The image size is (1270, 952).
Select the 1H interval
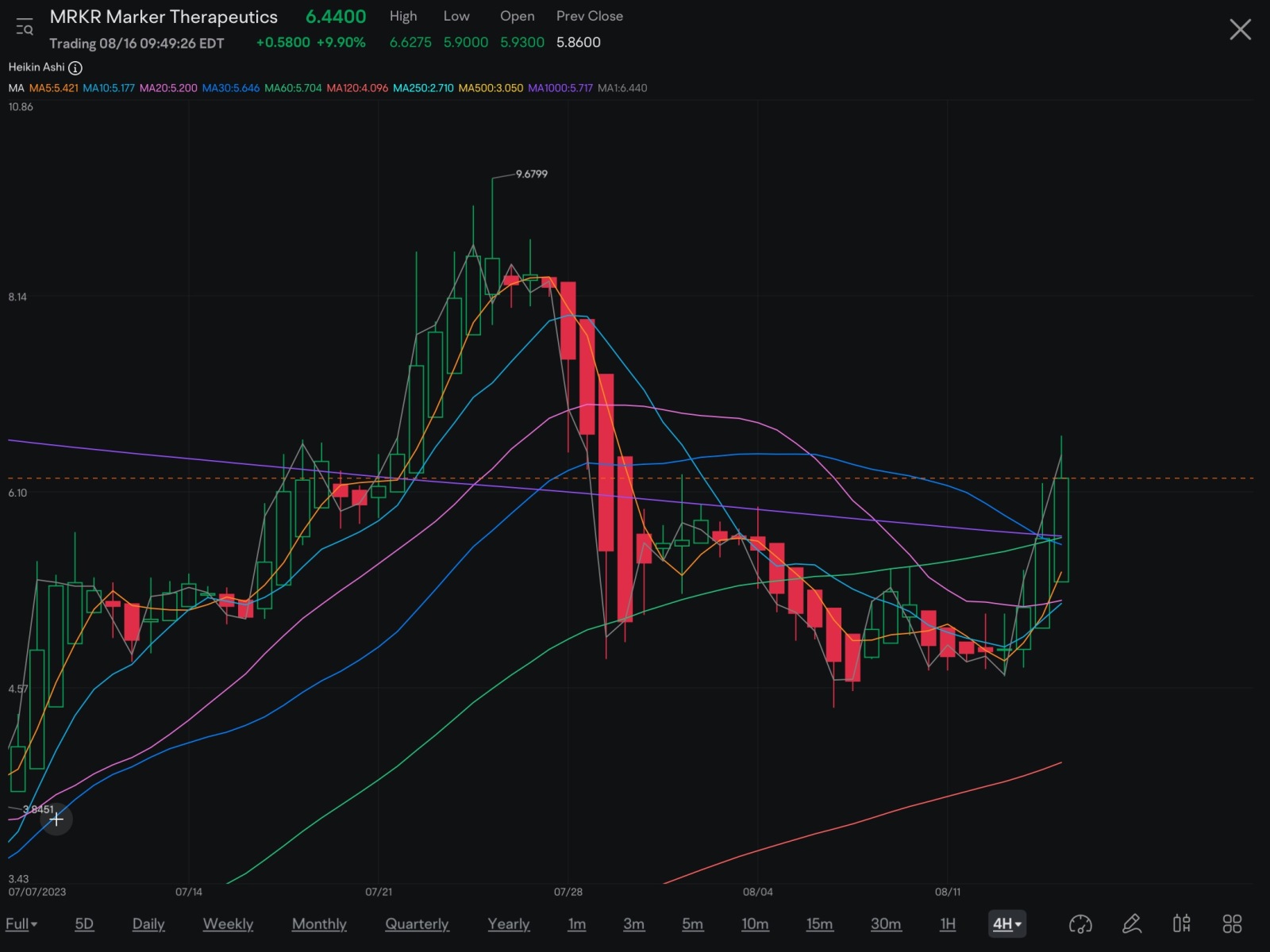click(948, 923)
